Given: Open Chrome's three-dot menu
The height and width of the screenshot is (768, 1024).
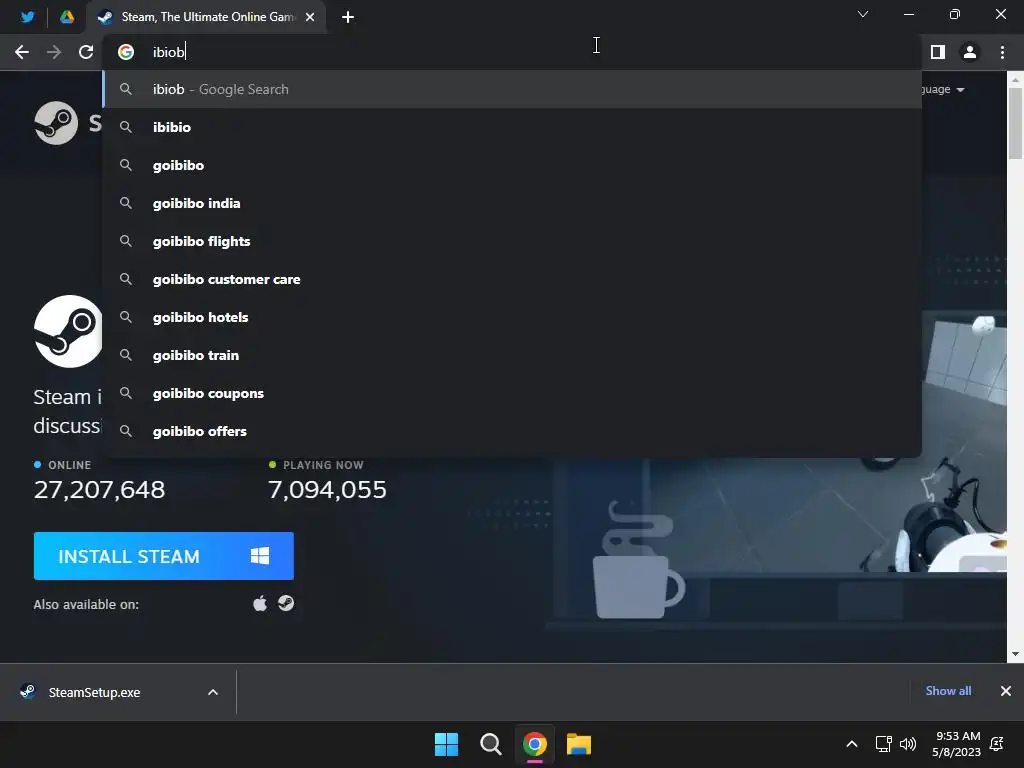Looking at the screenshot, I should coord(1002,52).
